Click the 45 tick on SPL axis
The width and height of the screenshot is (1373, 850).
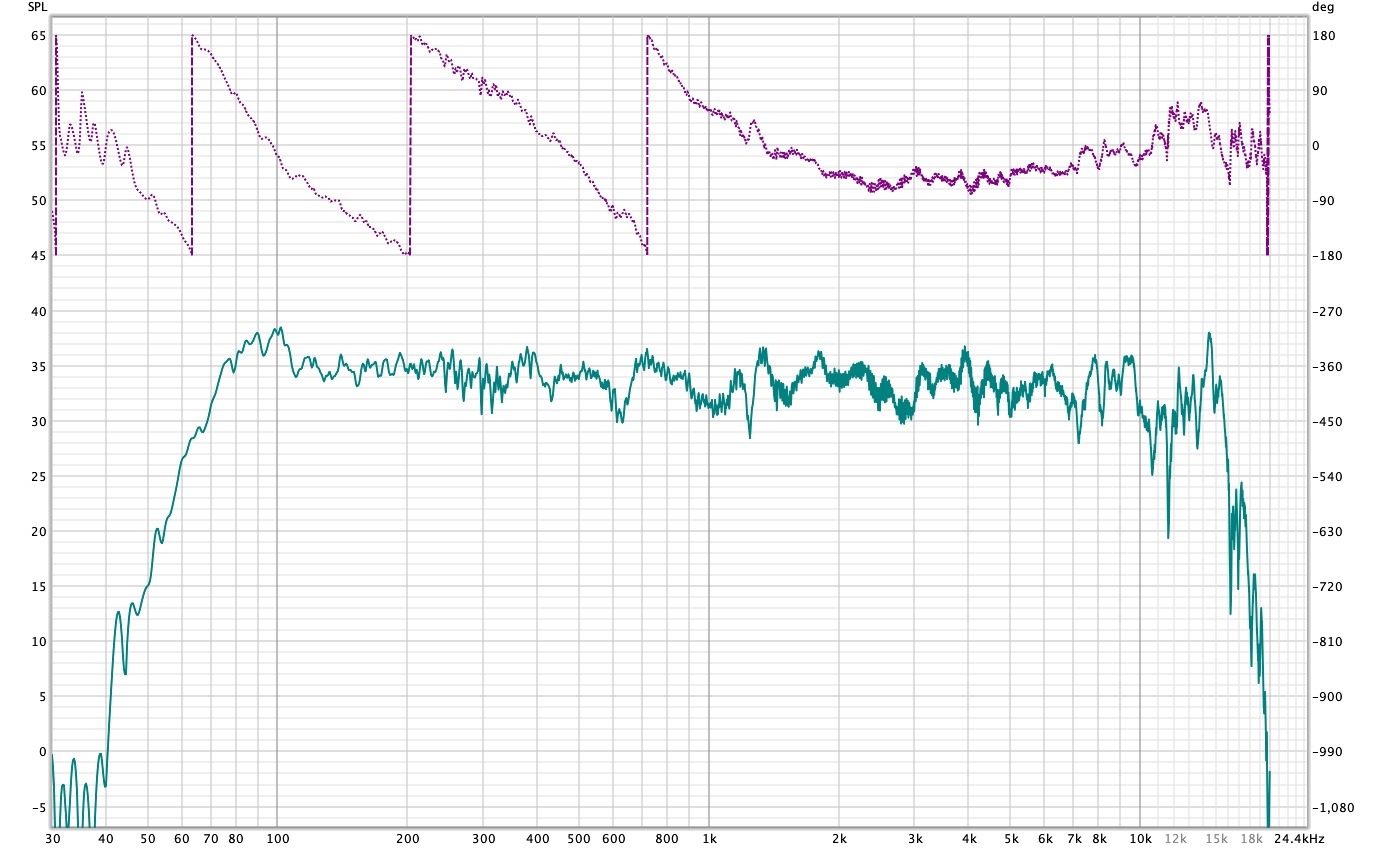tap(40, 256)
